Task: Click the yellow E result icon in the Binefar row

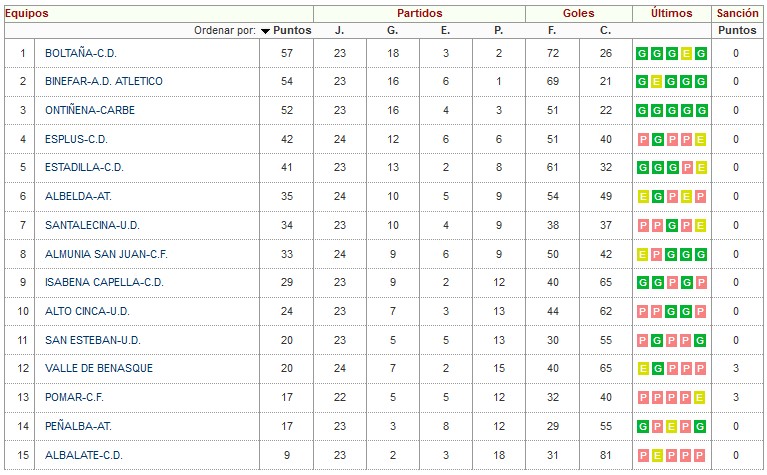Action: click(657, 82)
